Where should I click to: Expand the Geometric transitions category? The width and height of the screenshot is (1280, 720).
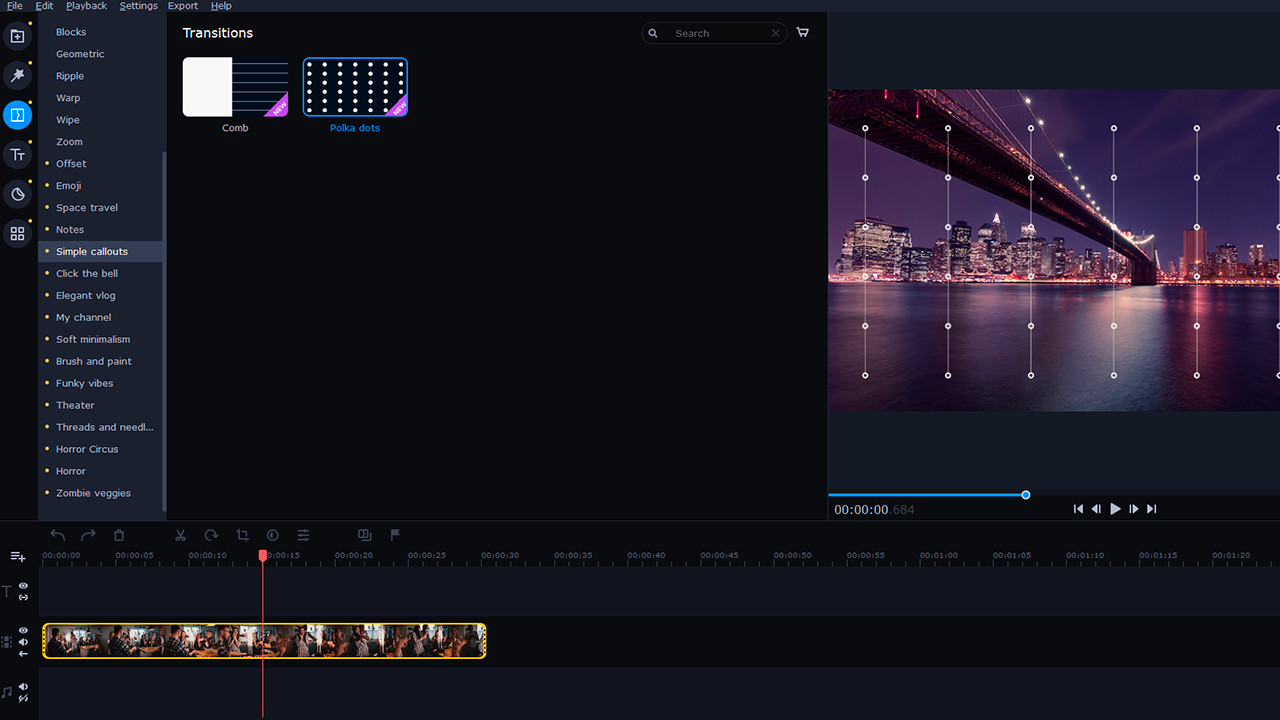click(79, 53)
